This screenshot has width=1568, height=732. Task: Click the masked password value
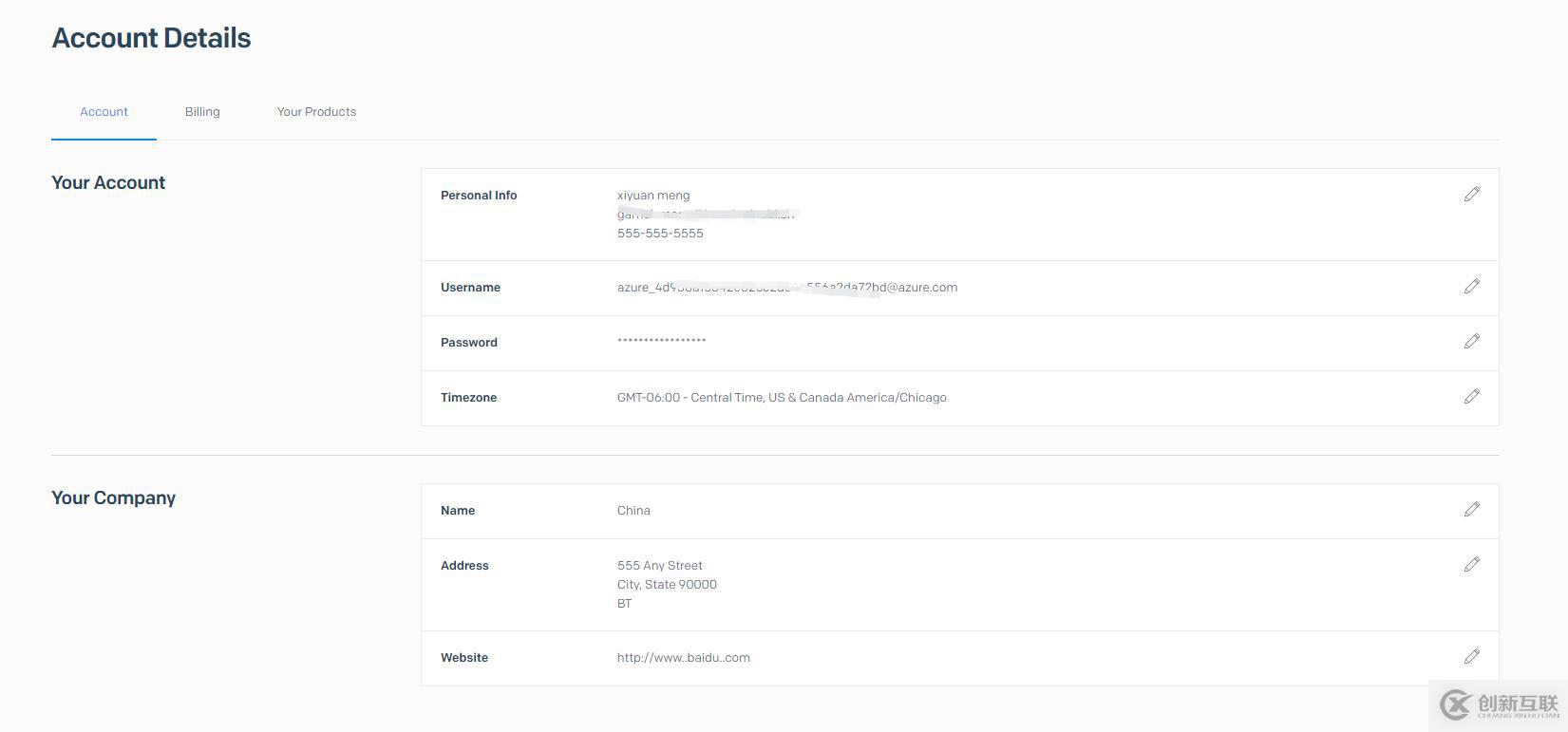pyautogui.click(x=661, y=342)
